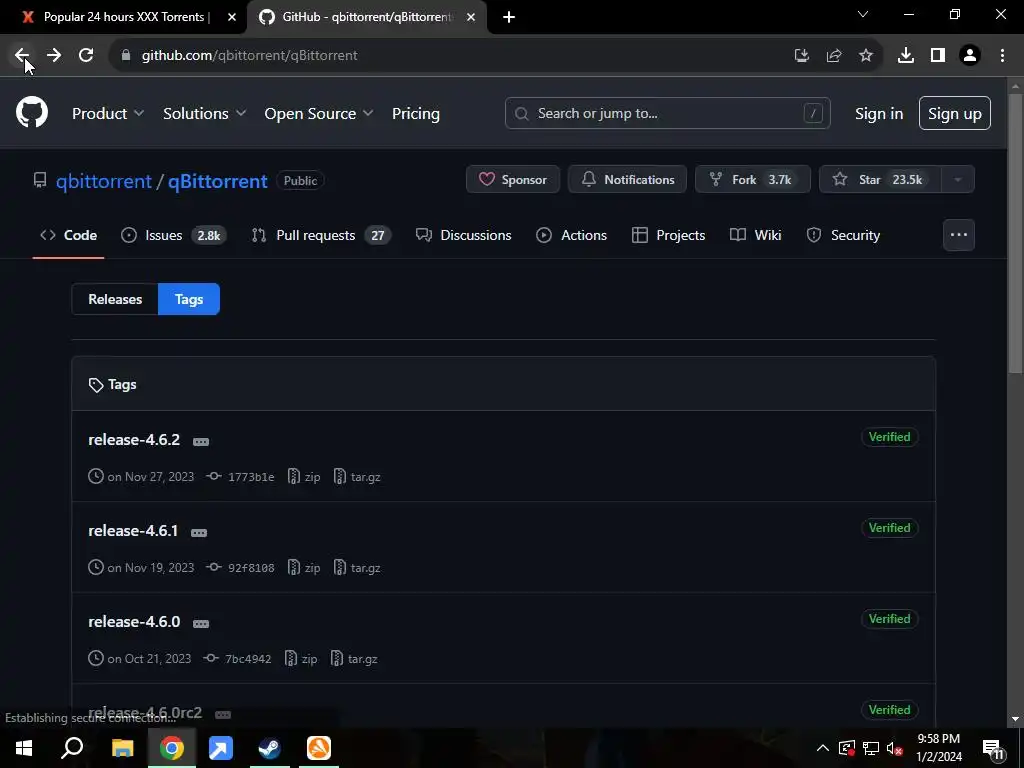Open the Projects tab
Screen dimensions: 1024x768
[x=669, y=235]
